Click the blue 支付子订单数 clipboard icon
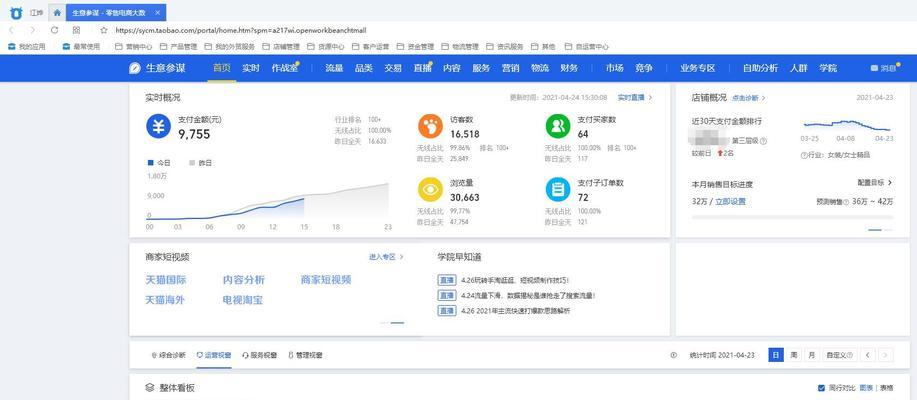 pyautogui.click(x=557, y=189)
